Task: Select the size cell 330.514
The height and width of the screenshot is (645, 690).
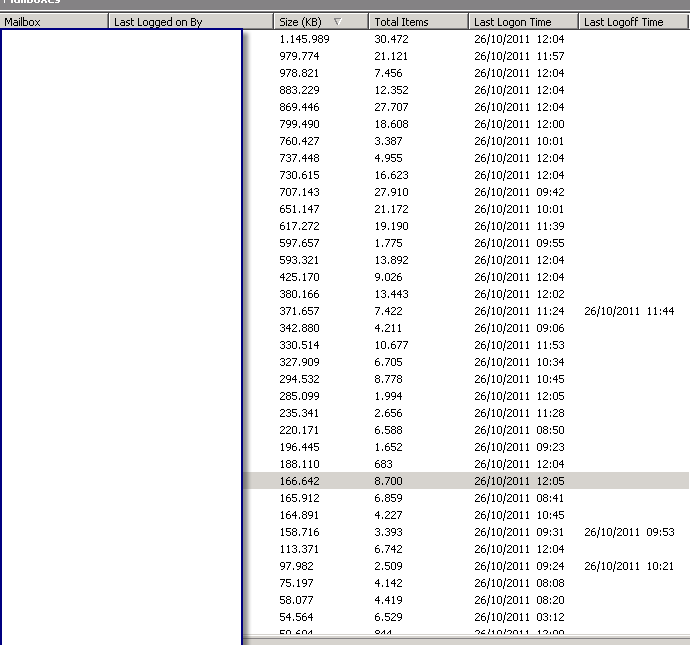Action: click(299, 345)
